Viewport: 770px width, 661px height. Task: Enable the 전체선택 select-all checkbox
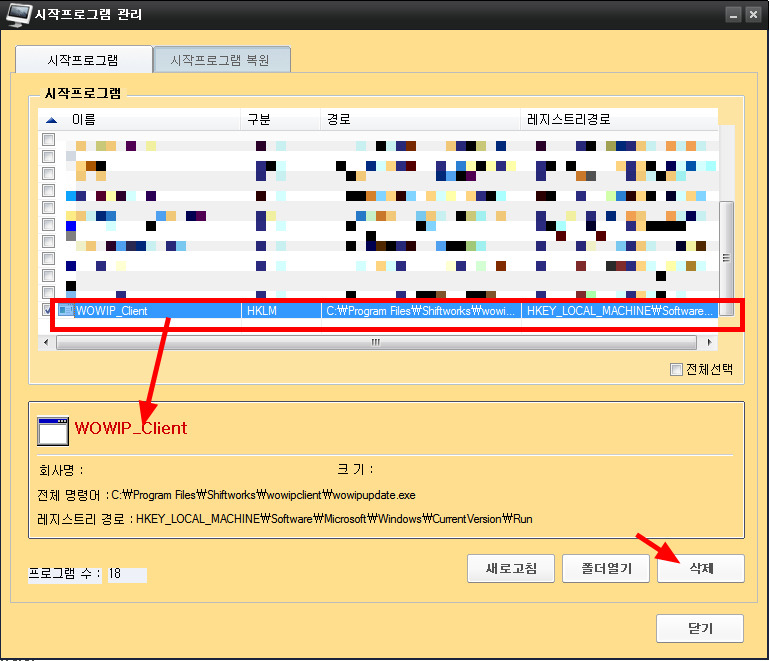tap(677, 370)
